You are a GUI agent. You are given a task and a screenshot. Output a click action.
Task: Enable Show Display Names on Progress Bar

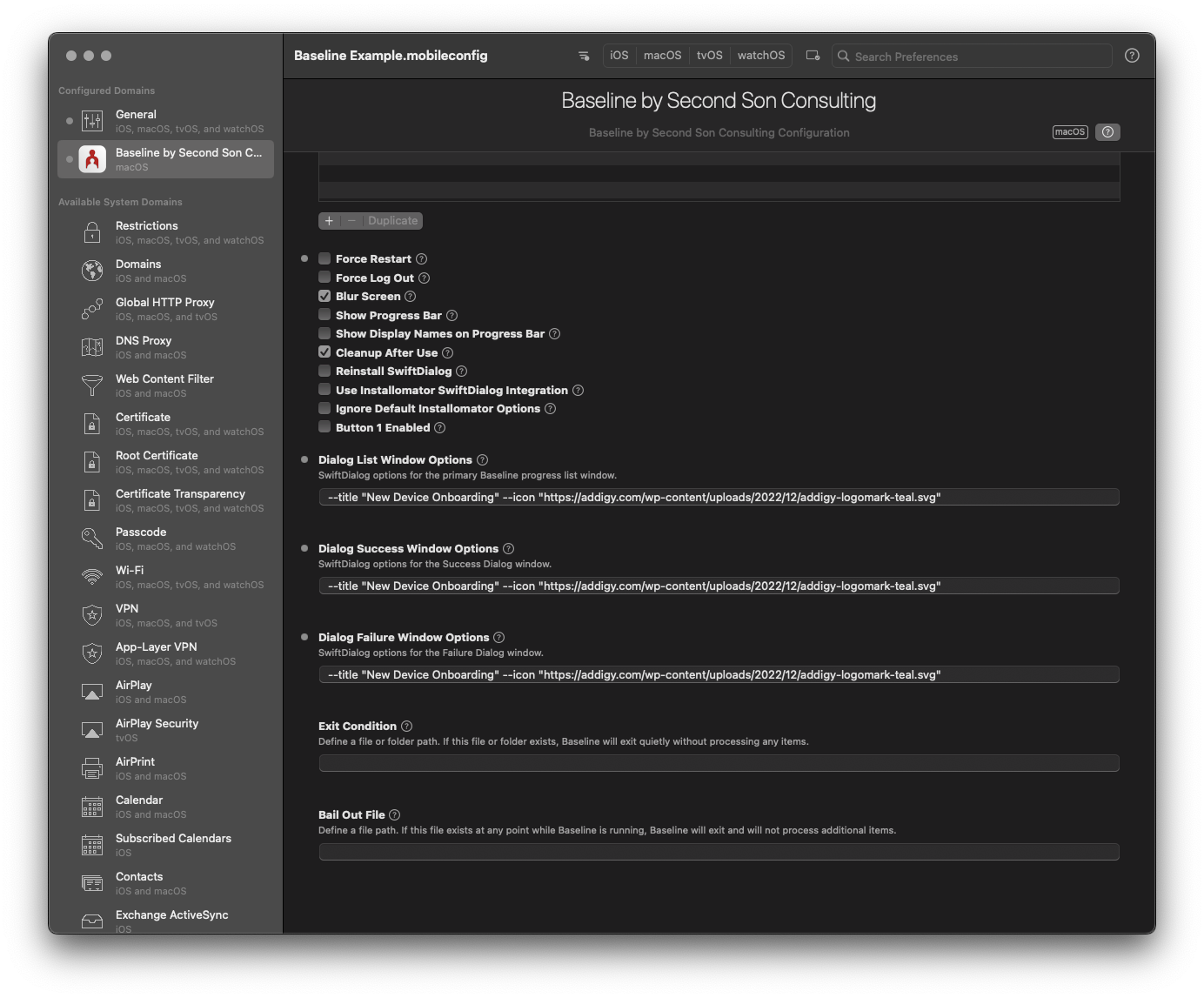pyautogui.click(x=324, y=333)
